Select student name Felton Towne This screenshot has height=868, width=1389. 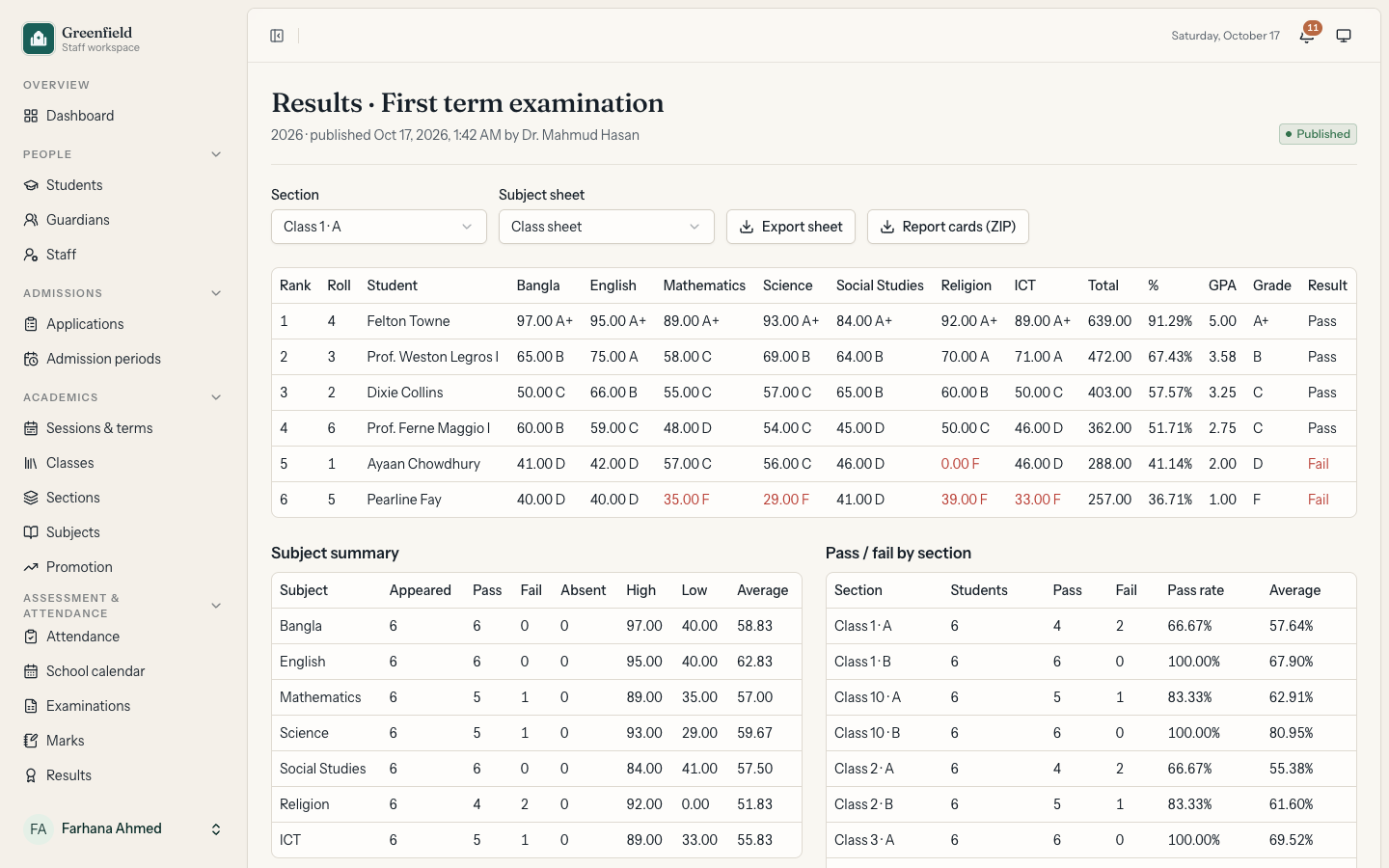point(408,321)
